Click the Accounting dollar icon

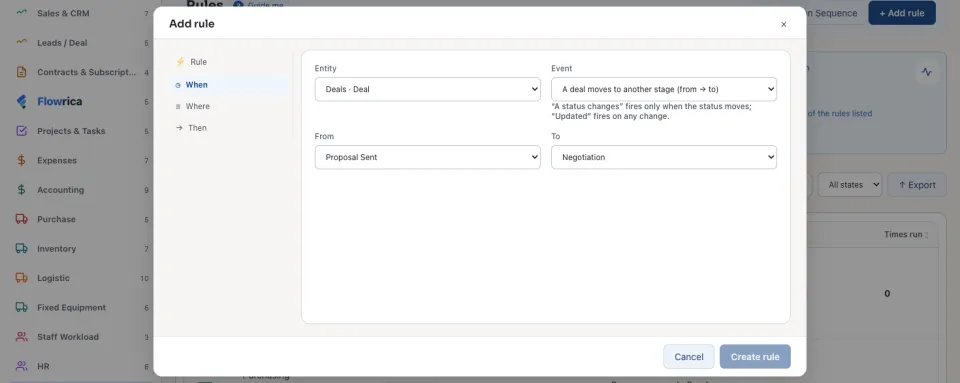click(x=21, y=190)
